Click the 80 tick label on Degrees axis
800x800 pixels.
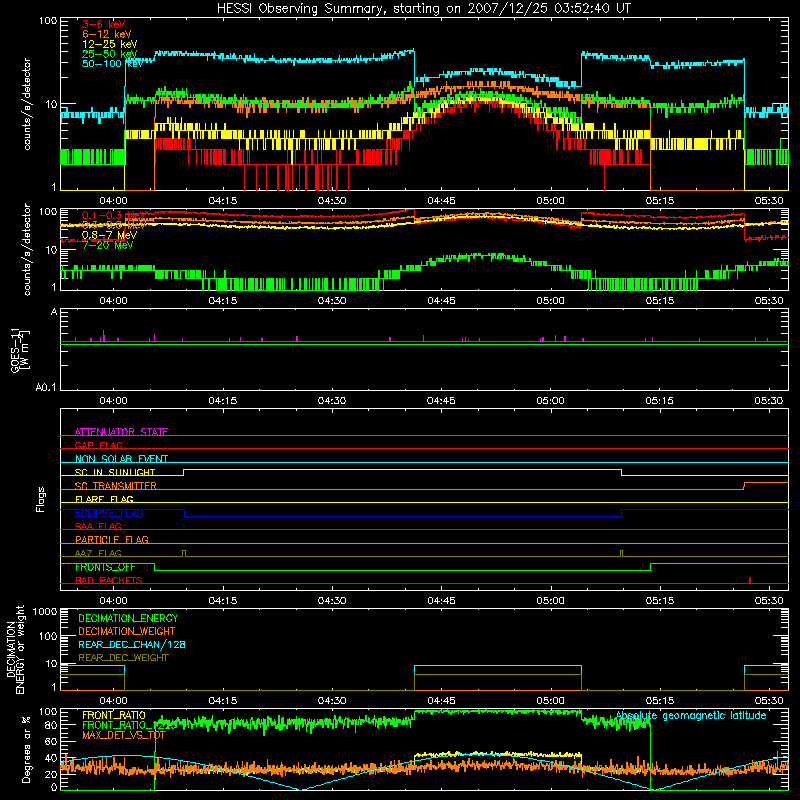coord(51,726)
